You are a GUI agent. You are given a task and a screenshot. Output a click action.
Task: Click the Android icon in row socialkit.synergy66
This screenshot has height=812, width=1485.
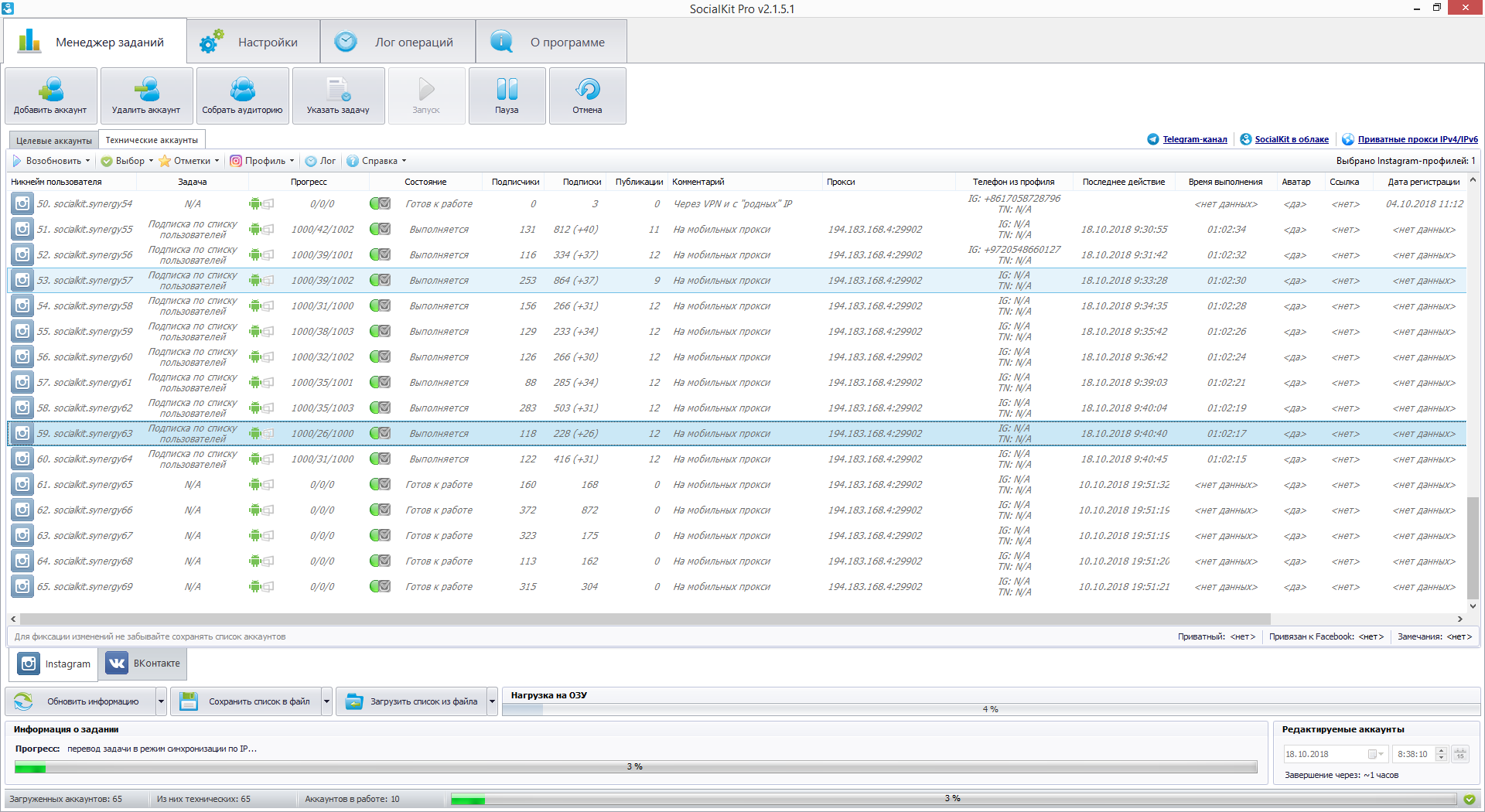(x=255, y=510)
